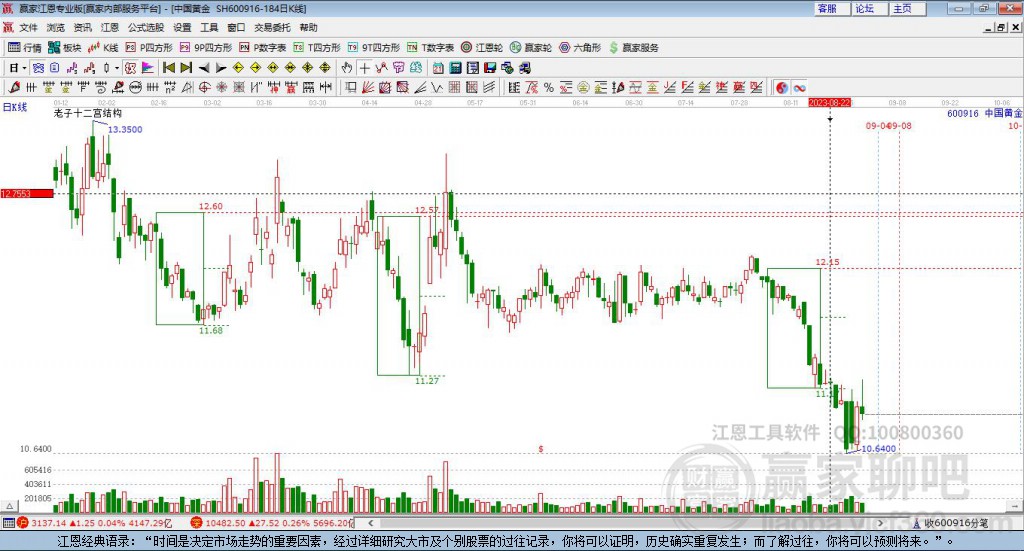Select the circled target cycle tool
This screenshot has height=551, width=1024.
(x=204, y=87)
